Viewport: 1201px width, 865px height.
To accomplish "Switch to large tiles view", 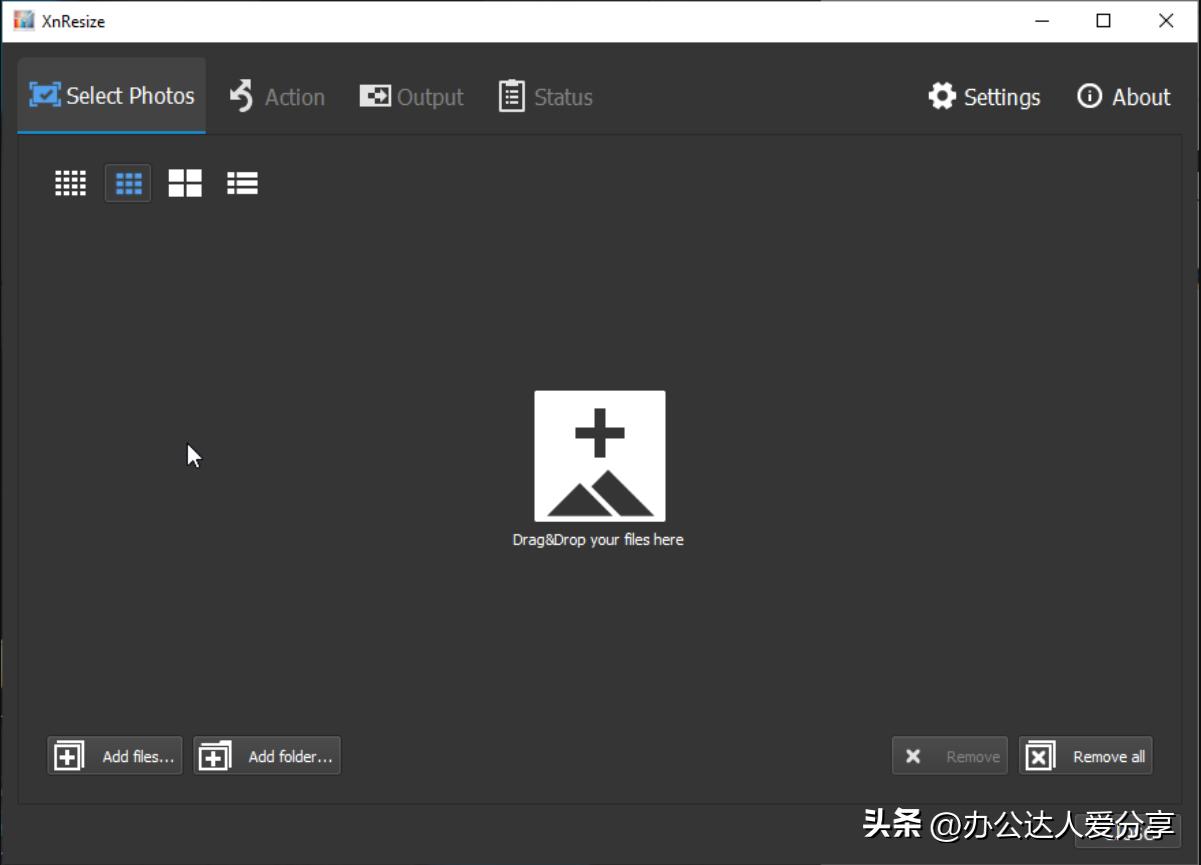I will point(185,183).
